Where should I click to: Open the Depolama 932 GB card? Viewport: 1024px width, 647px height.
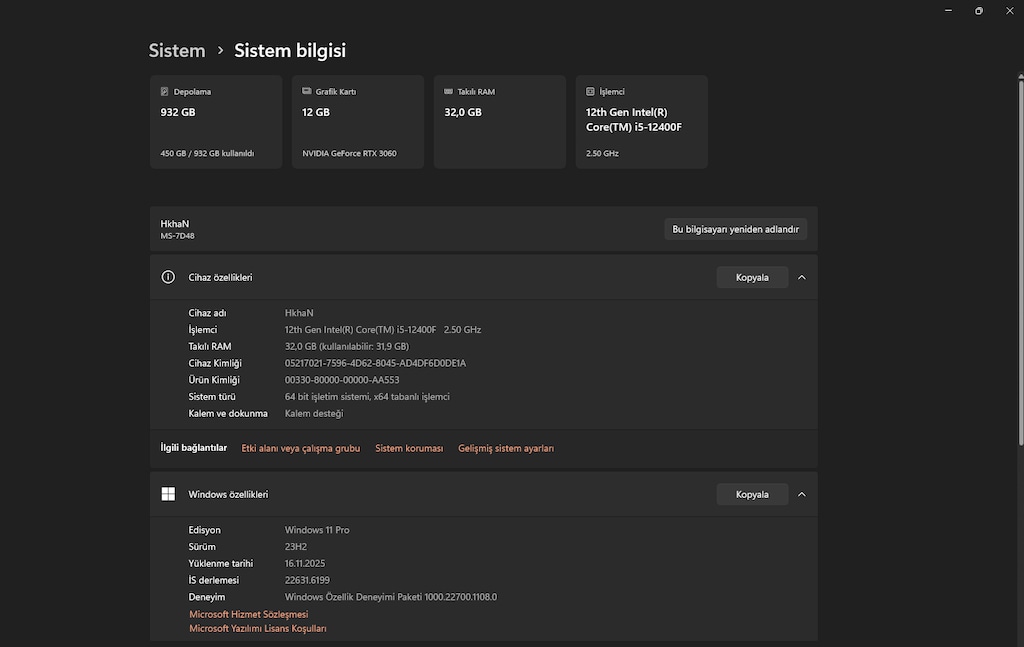click(216, 122)
